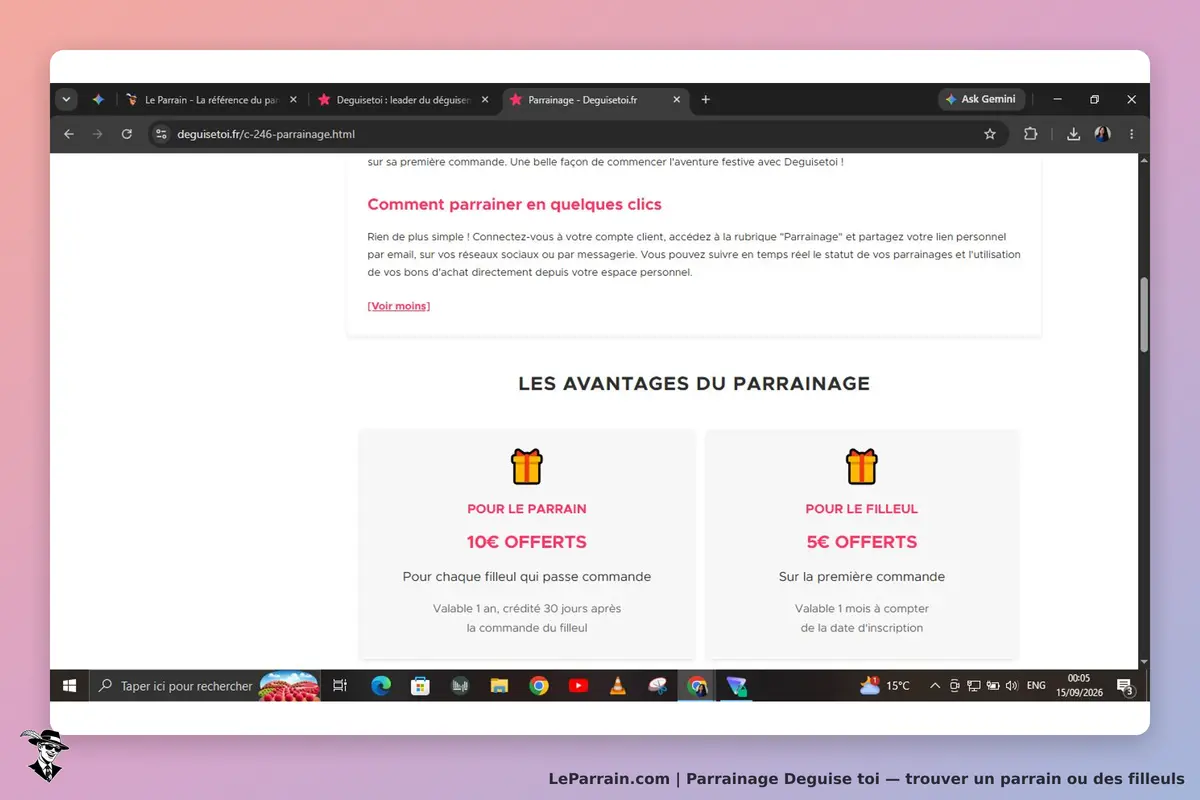Open the active Chrome profile window icon in taskbar
This screenshot has width=1200, height=800.
point(697,686)
